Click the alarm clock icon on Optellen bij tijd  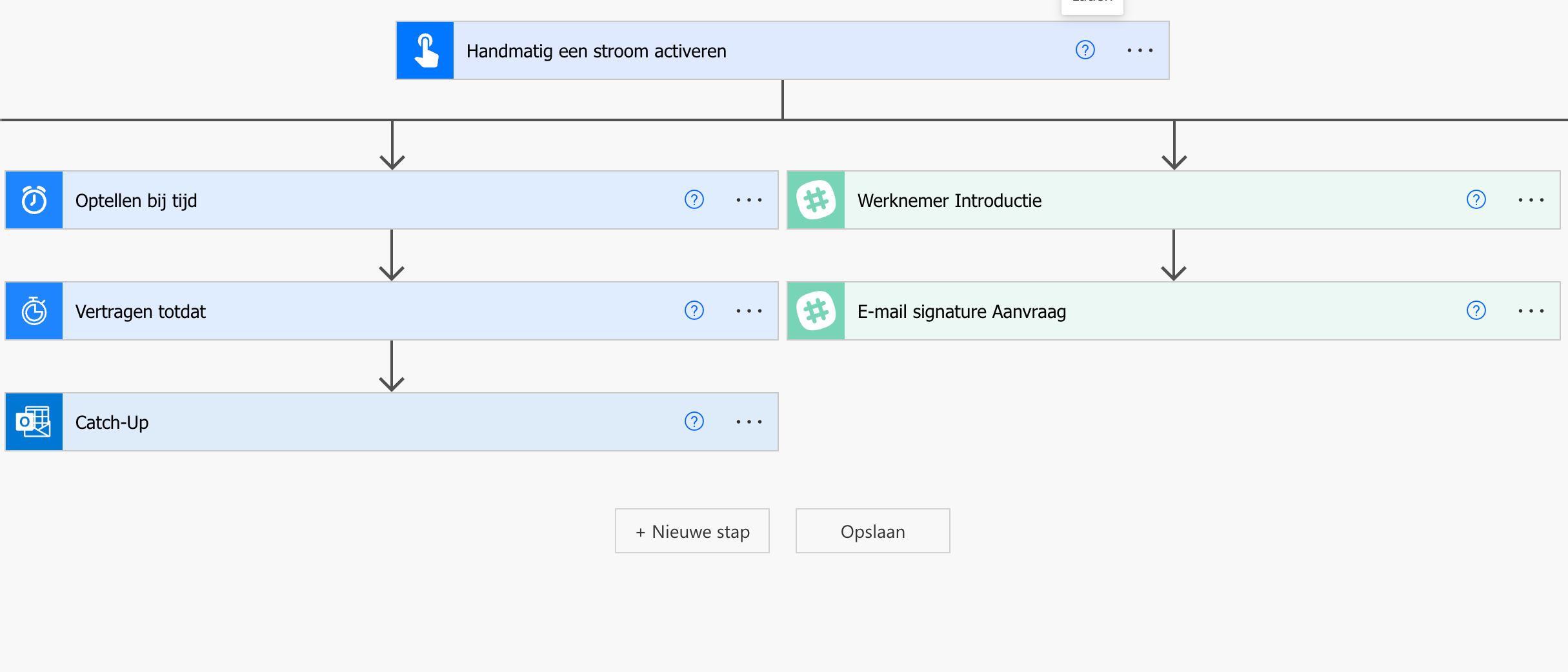[x=33, y=200]
